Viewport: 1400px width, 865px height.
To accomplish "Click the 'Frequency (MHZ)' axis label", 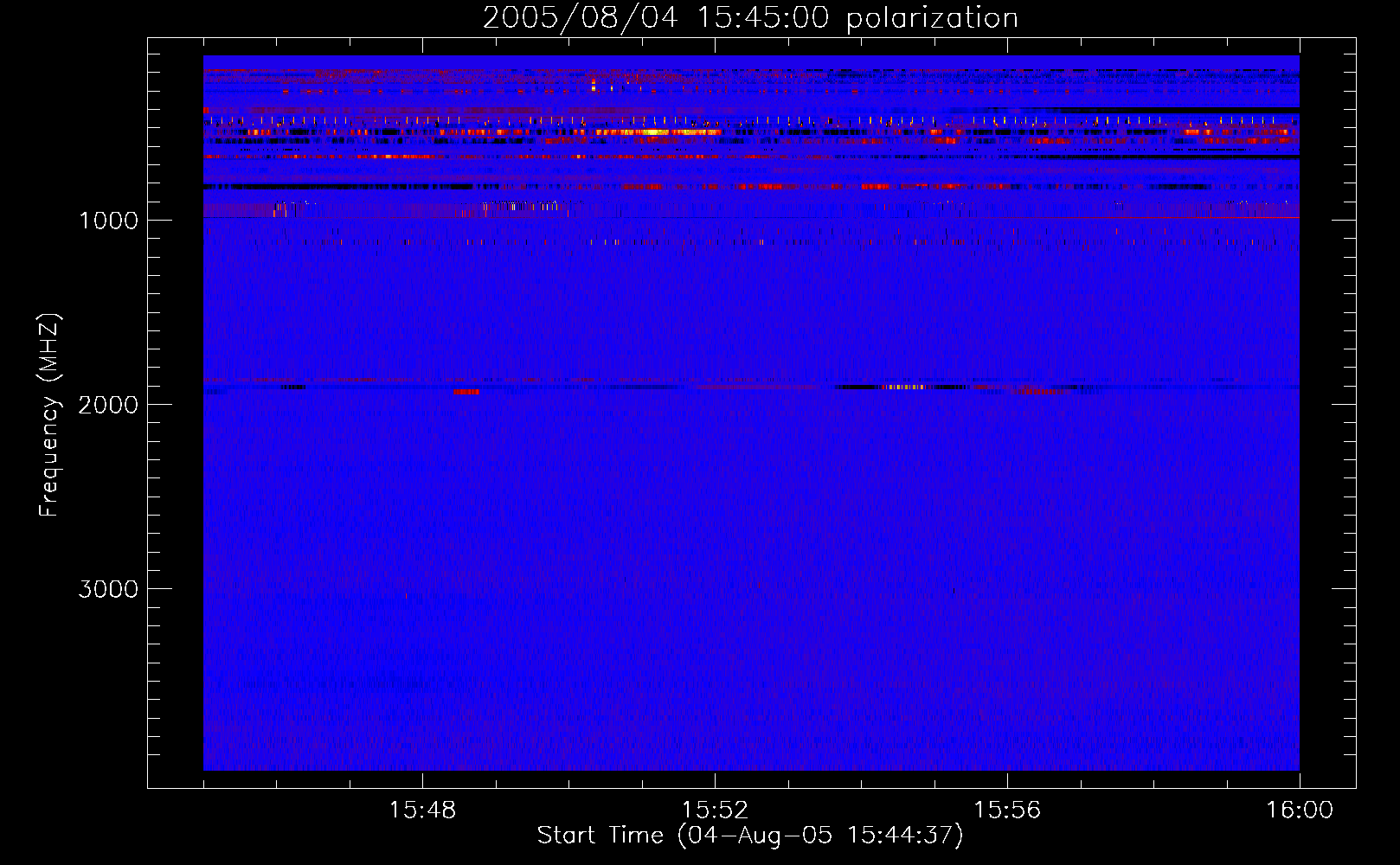I will 49,415.
